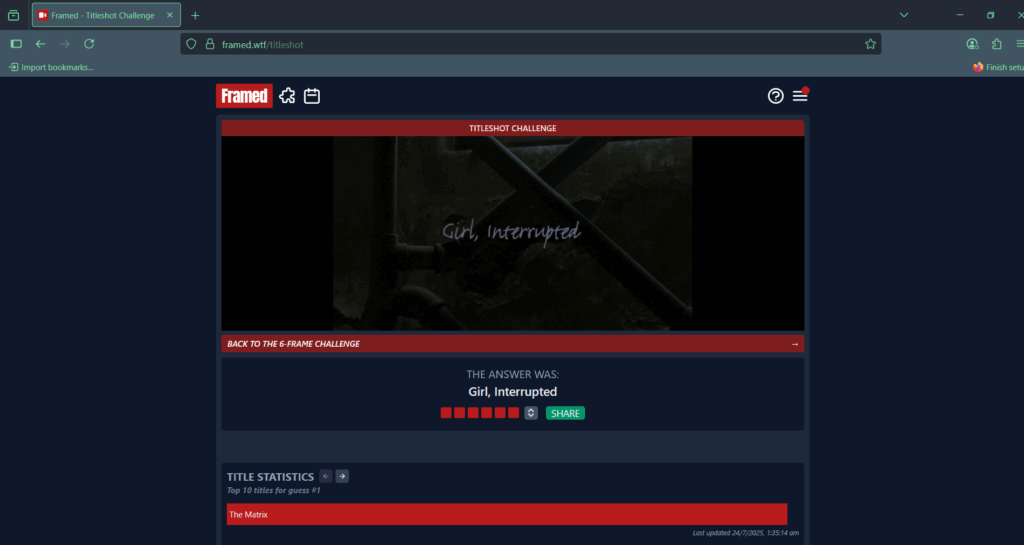Click the address bar showing framed.wtf/titleshot
Image resolution: width=1024 pixels, height=545 pixels.
tap(530, 44)
